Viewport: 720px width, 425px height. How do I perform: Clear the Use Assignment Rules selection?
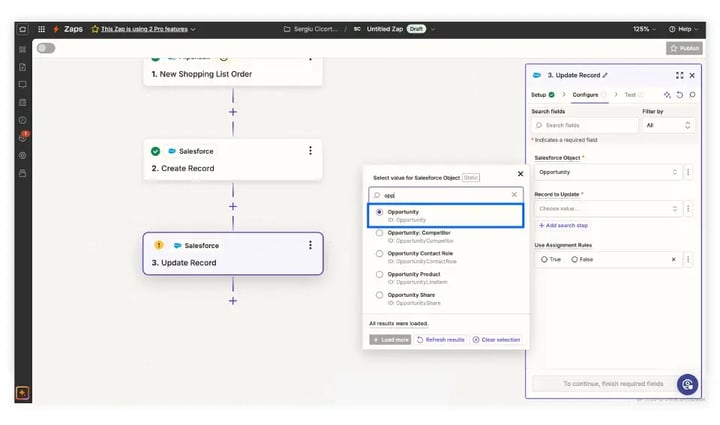pos(674,259)
